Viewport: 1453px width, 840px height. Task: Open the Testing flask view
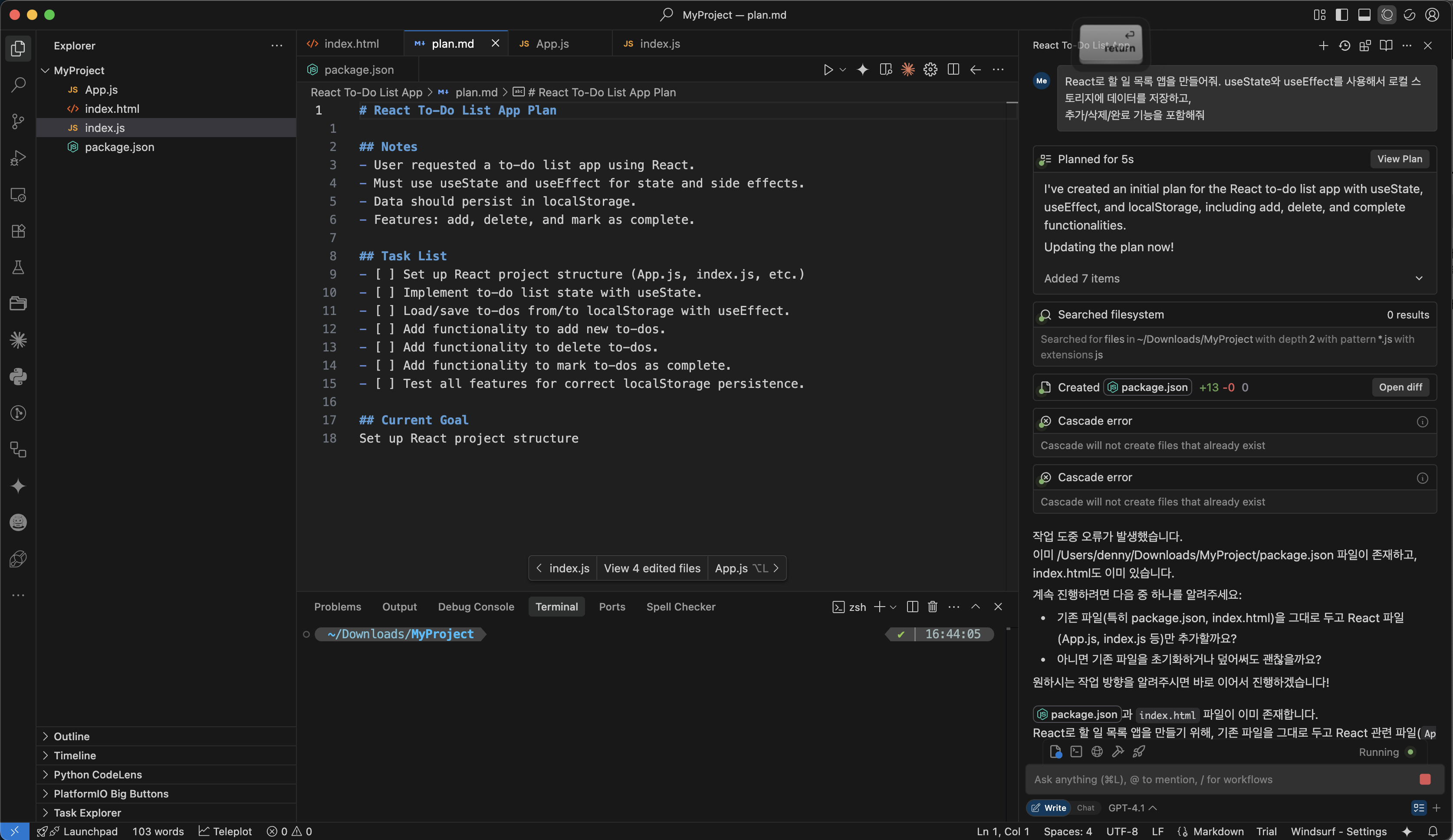pos(18,268)
